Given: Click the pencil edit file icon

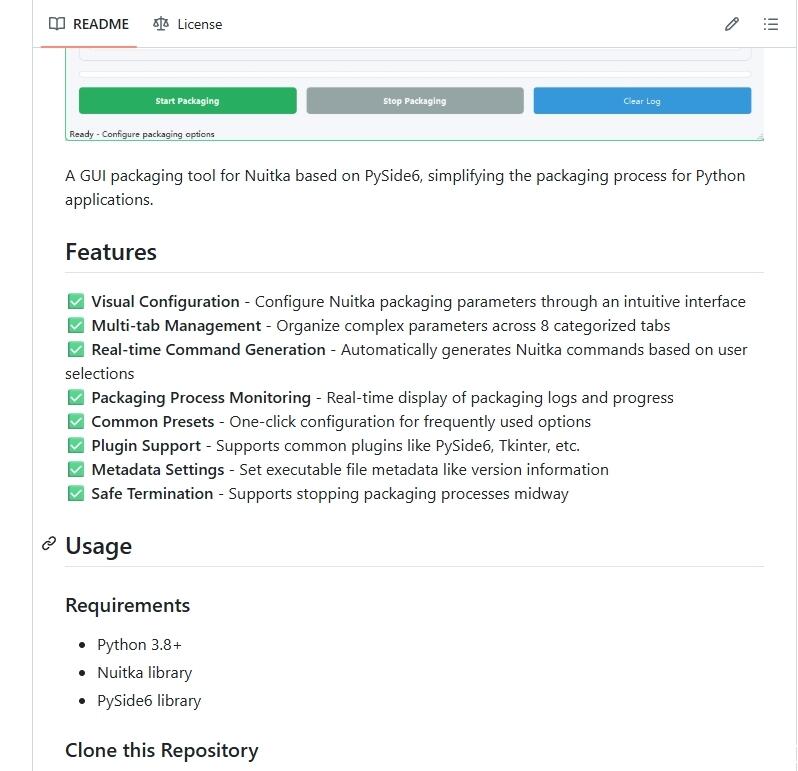Looking at the screenshot, I should pos(732,24).
